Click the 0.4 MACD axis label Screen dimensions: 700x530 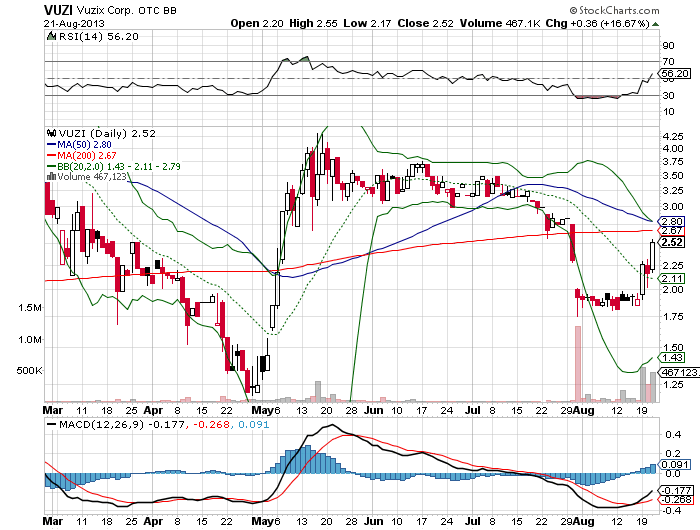(673, 434)
